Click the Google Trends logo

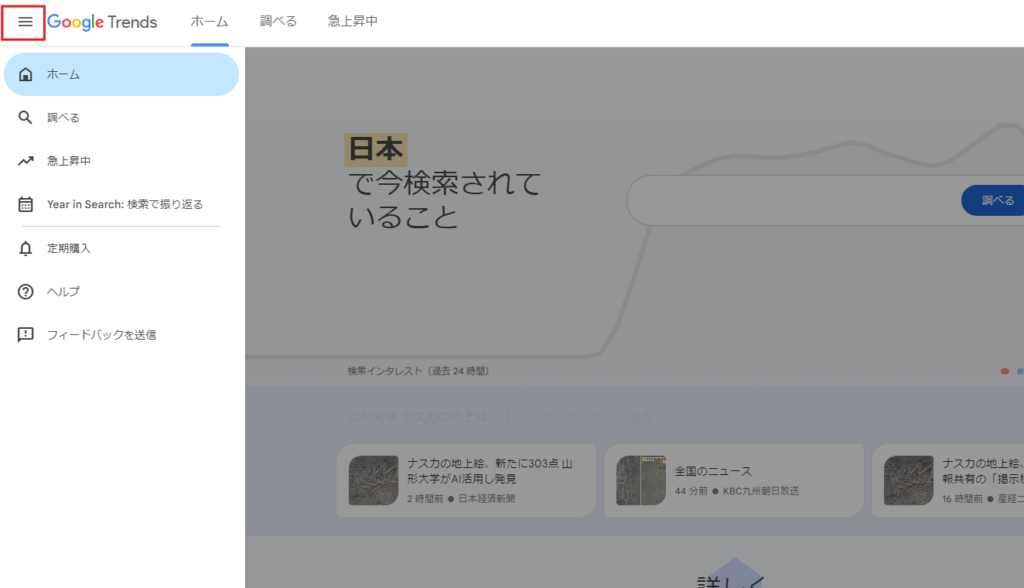coord(104,21)
